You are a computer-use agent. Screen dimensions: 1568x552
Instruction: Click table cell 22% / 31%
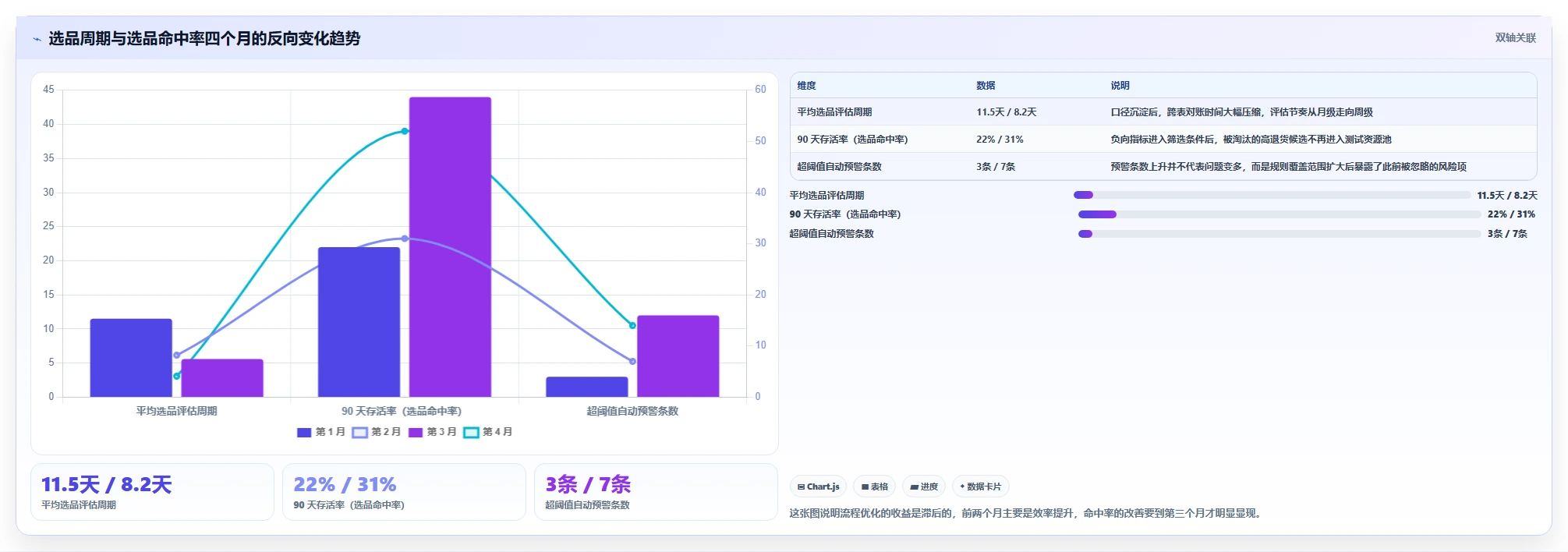(1000, 140)
